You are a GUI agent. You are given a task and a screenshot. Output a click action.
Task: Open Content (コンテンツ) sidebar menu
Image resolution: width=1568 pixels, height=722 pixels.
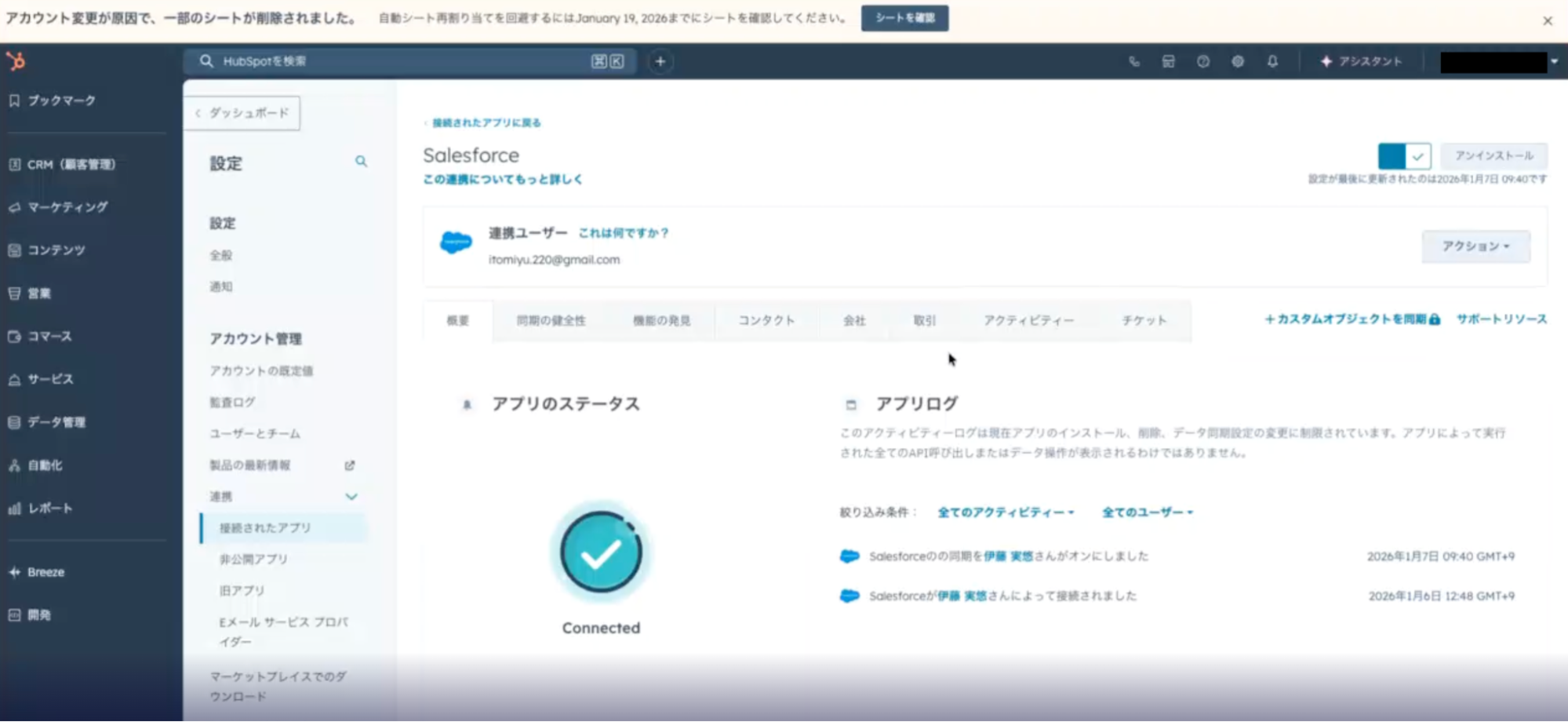coord(47,250)
